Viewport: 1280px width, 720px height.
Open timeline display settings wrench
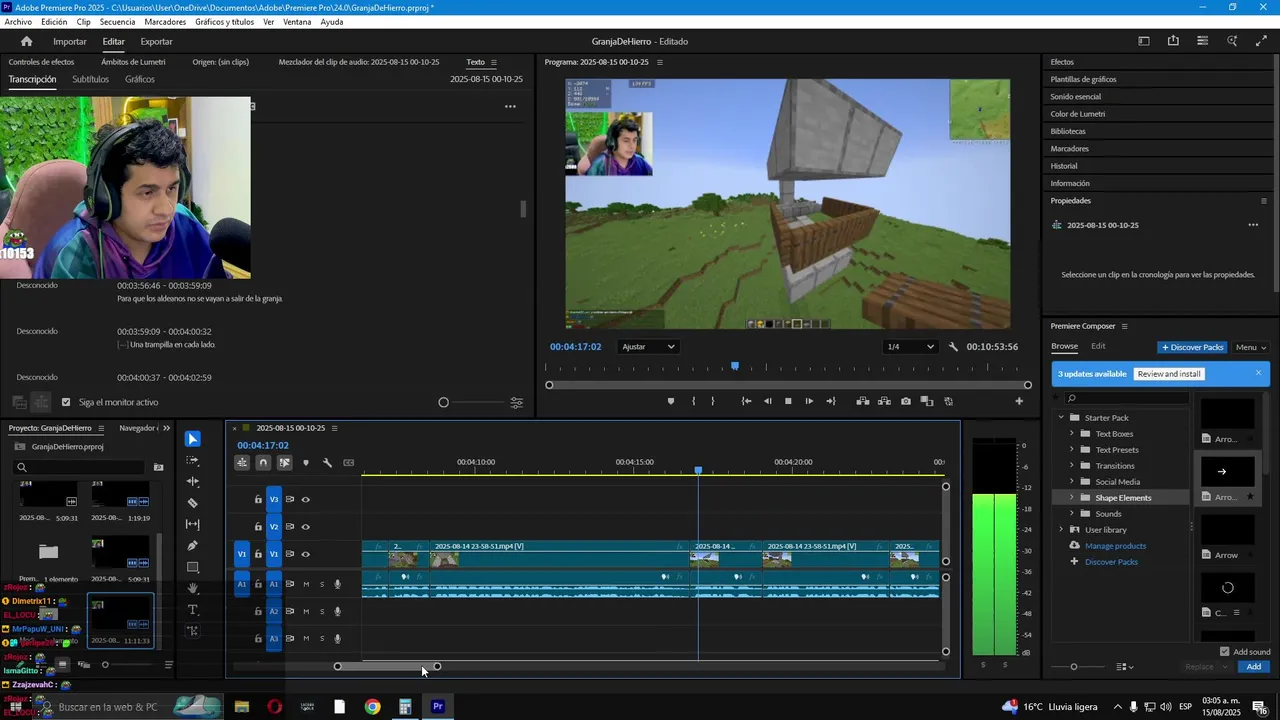point(327,463)
